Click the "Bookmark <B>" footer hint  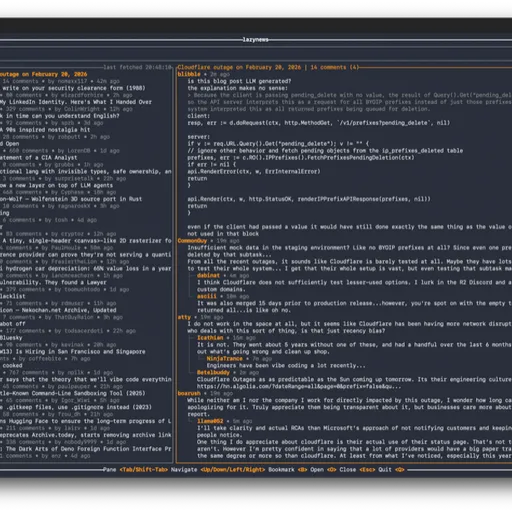pos(288,470)
